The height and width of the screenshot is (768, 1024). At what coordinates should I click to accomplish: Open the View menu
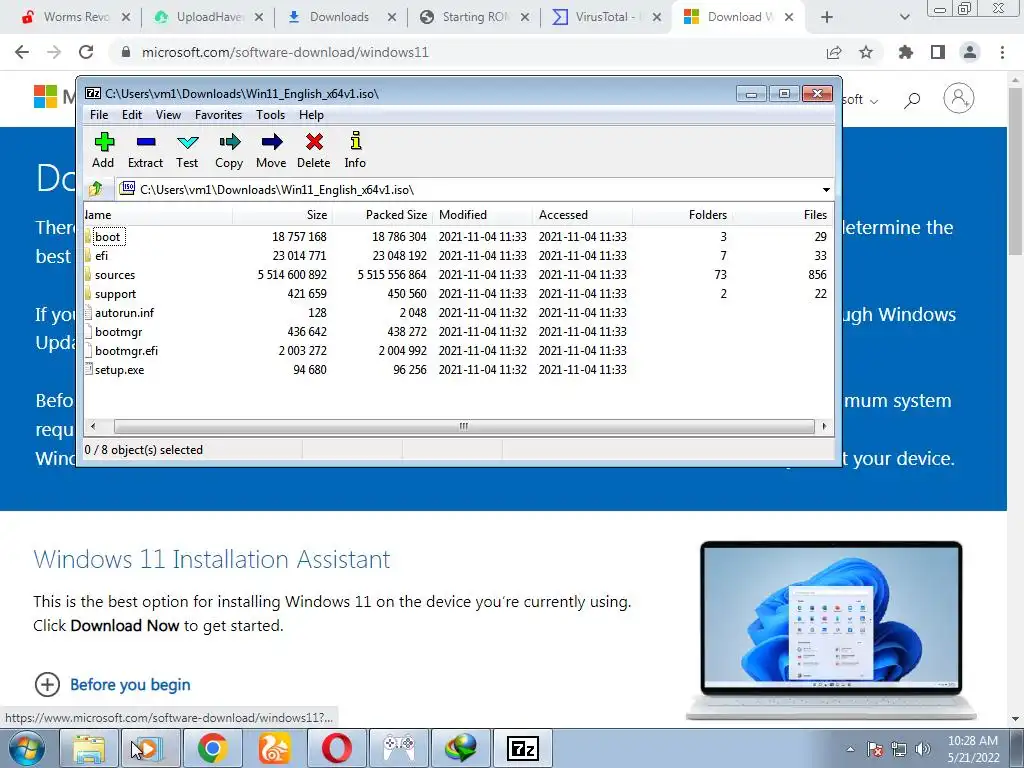168,115
